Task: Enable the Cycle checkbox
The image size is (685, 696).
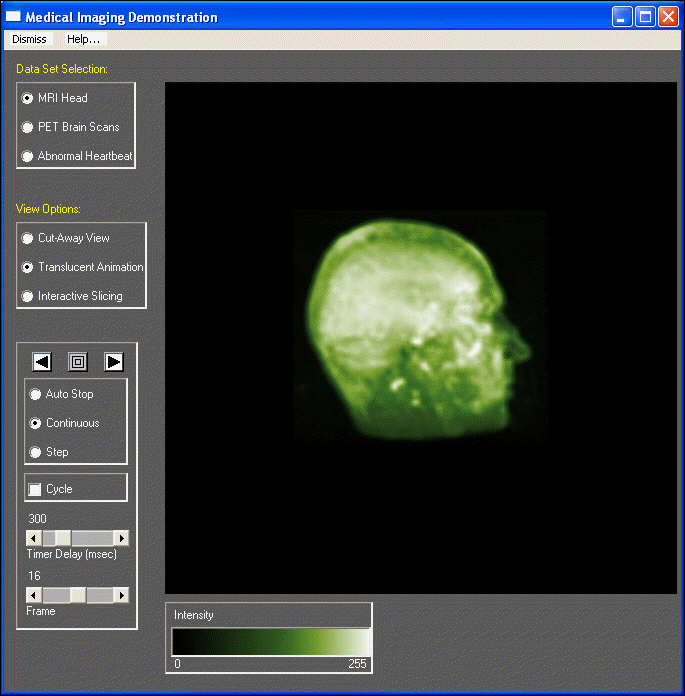Action: click(36, 489)
